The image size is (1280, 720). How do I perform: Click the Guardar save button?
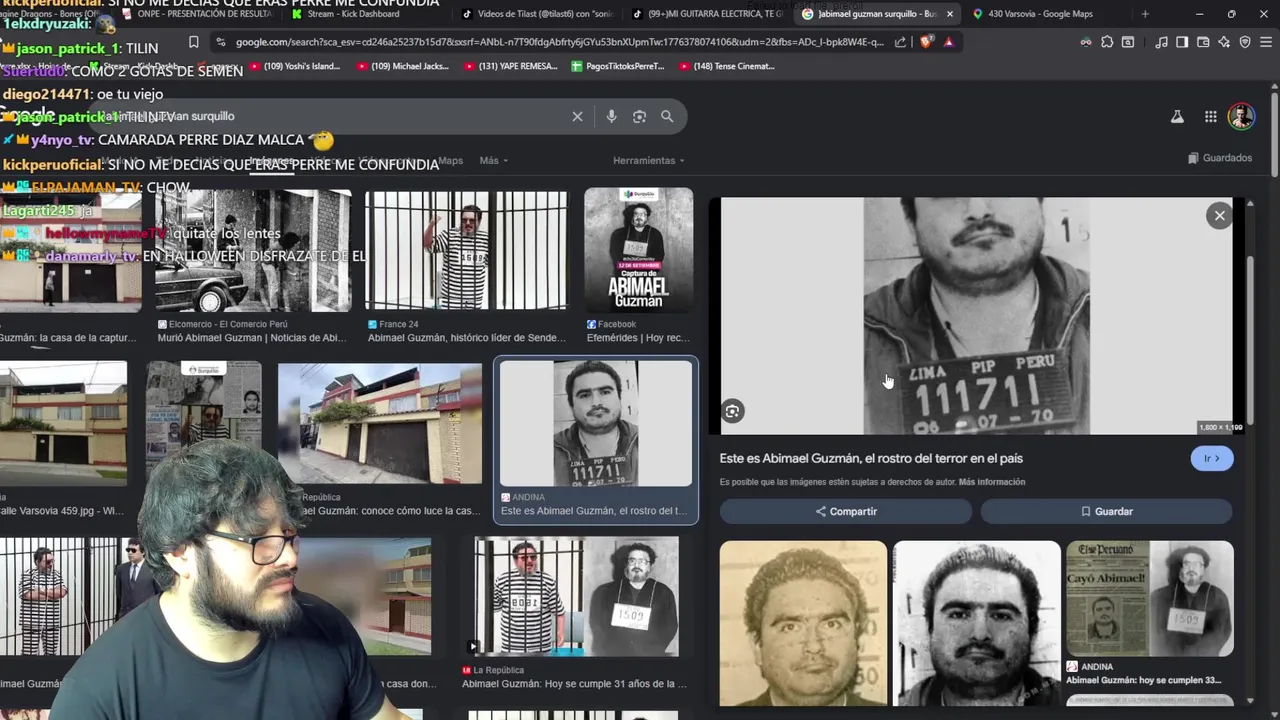[x=1106, y=511]
